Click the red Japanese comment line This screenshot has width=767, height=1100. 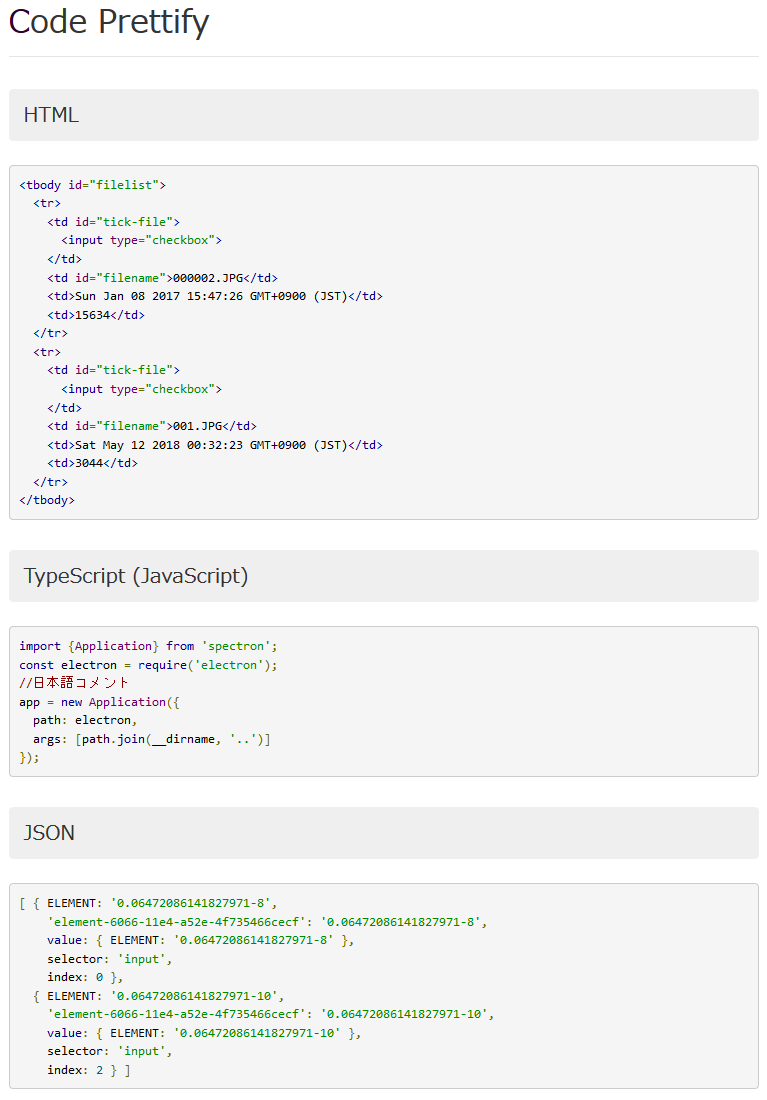click(x=74, y=683)
